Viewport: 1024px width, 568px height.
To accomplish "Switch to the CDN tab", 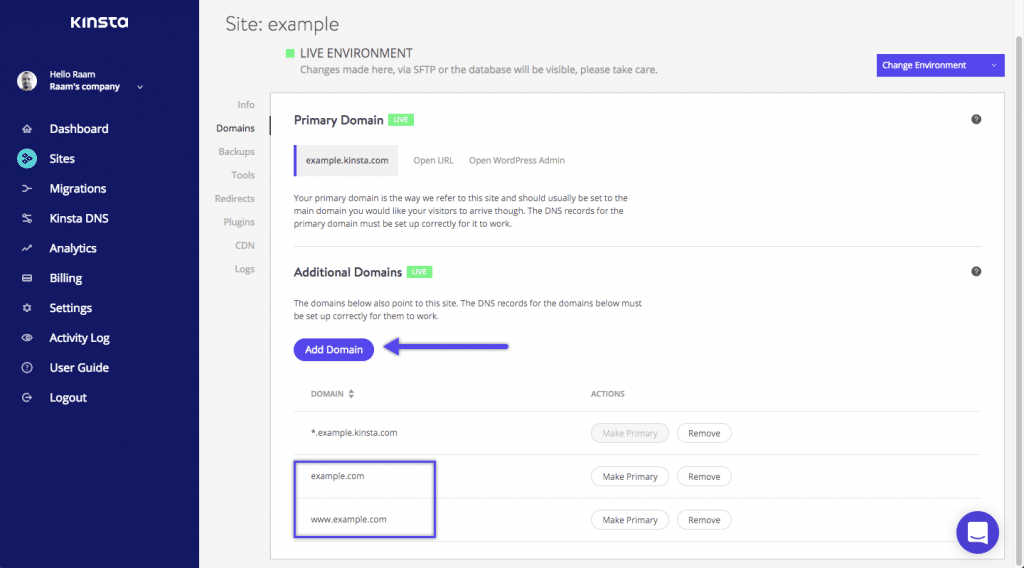I will click(x=245, y=245).
